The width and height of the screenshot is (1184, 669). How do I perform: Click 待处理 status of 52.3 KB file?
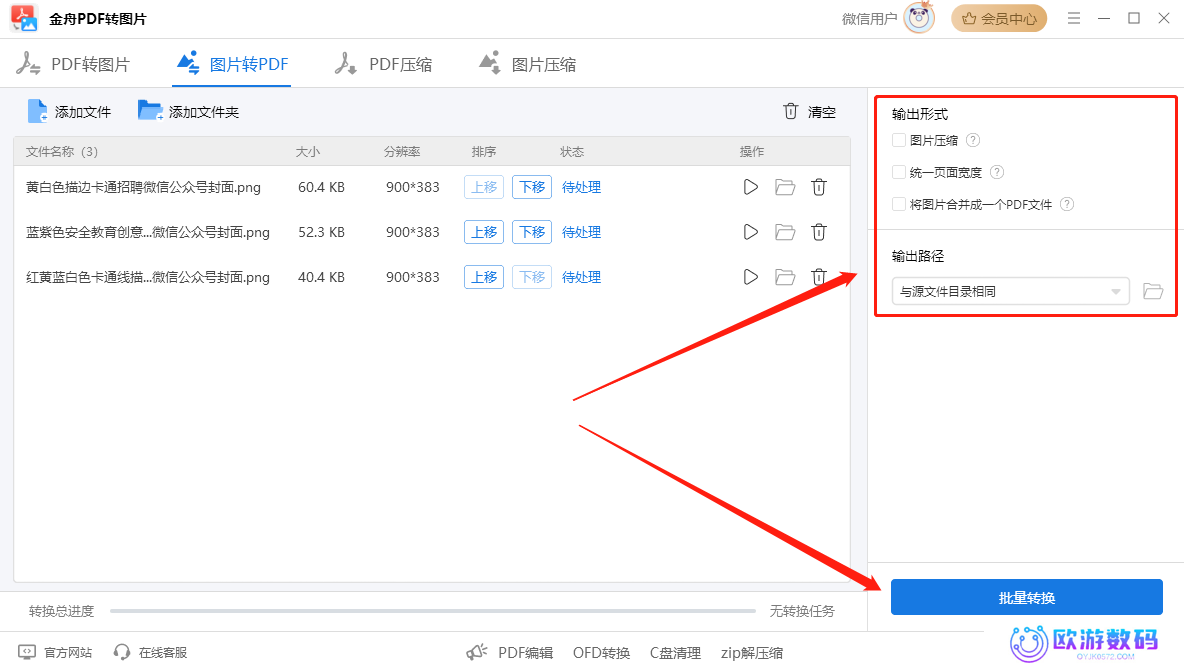pos(581,232)
